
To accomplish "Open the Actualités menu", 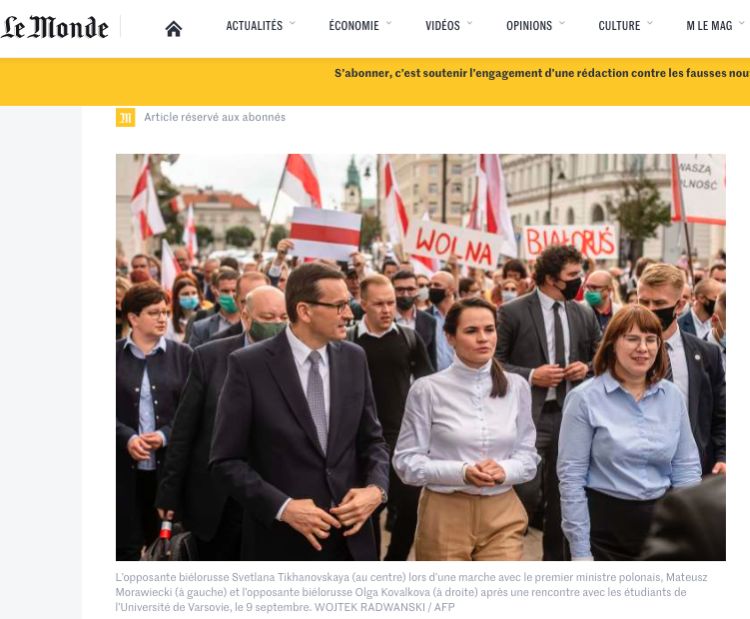I will [x=254, y=26].
